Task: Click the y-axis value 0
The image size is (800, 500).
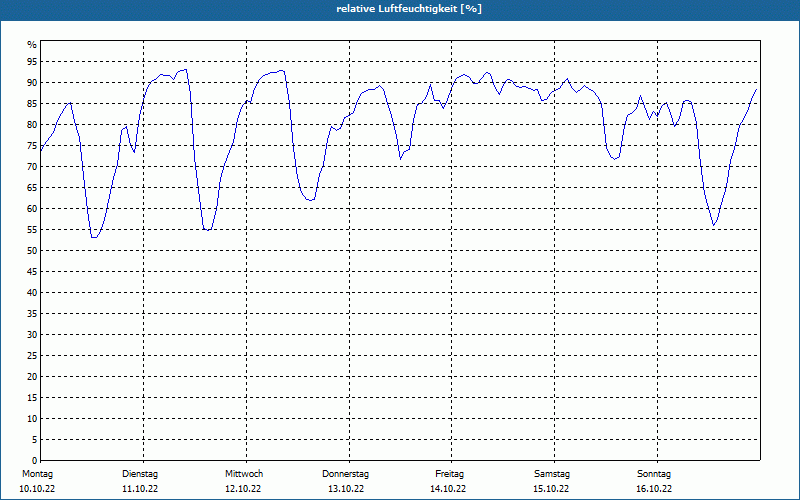Action: pos(35,461)
